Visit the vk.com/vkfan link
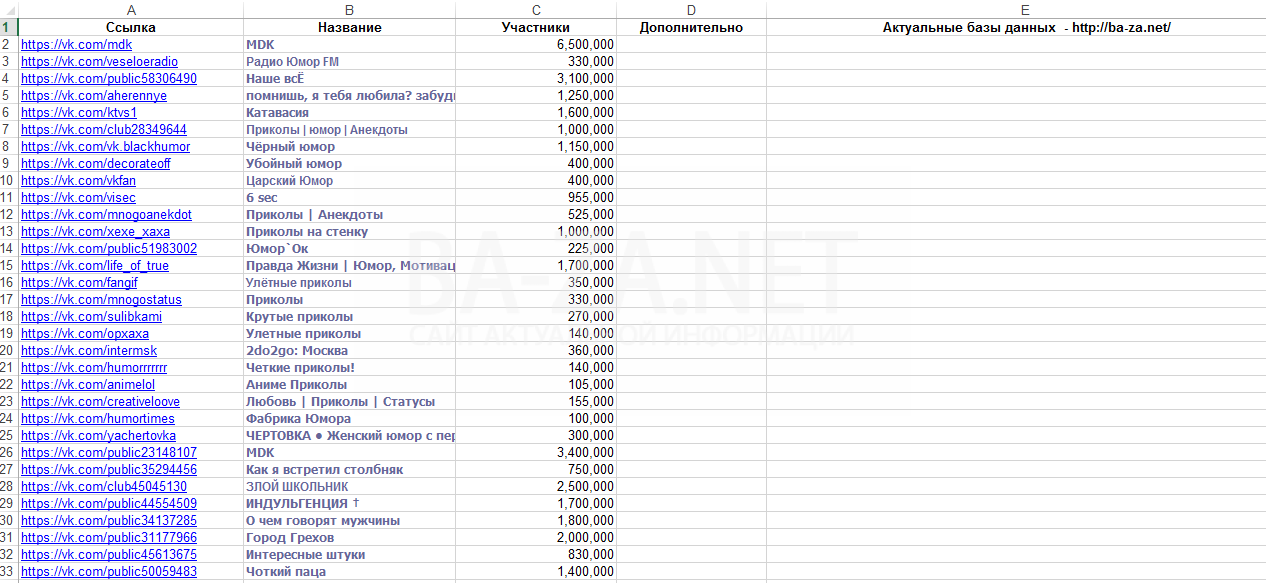The image size is (1266, 583). pyautogui.click(x=78, y=180)
